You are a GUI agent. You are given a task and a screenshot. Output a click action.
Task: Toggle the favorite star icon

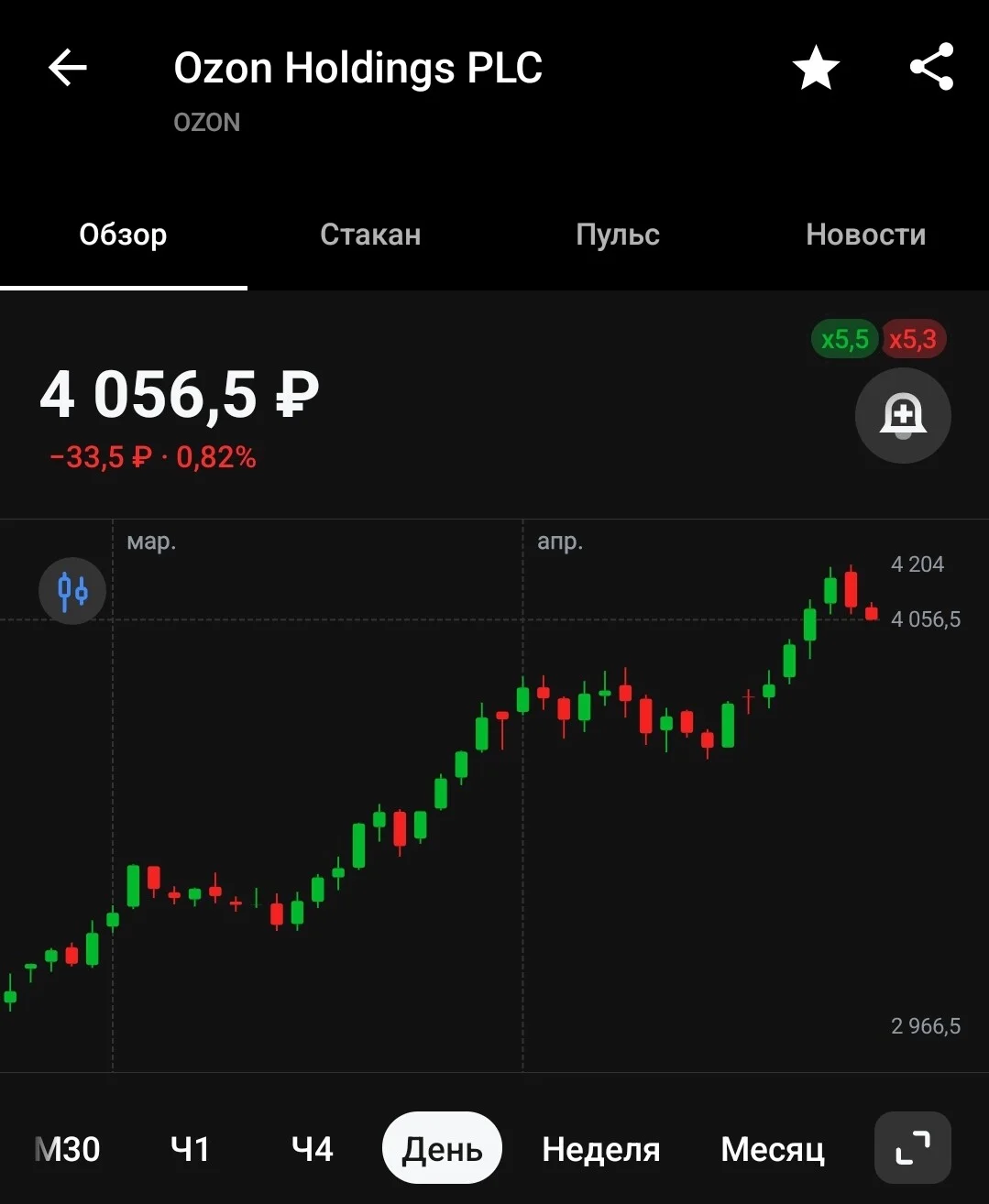[816, 68]
